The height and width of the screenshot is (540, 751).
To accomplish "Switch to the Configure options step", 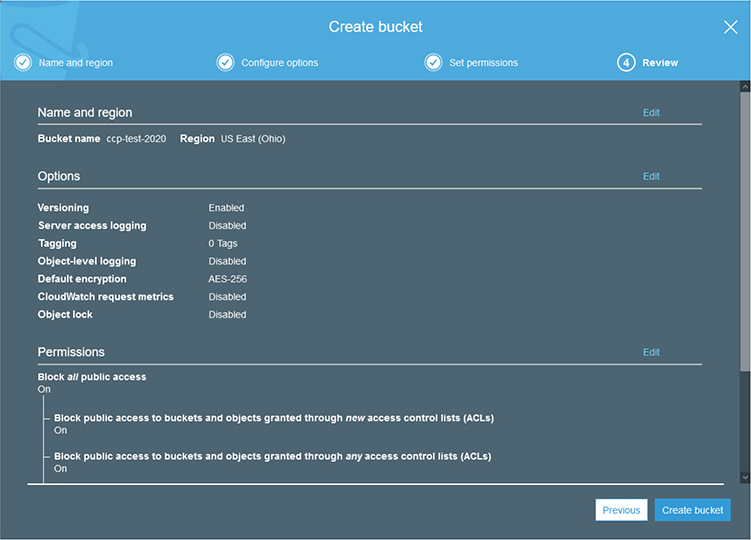I will click(279, 63).
